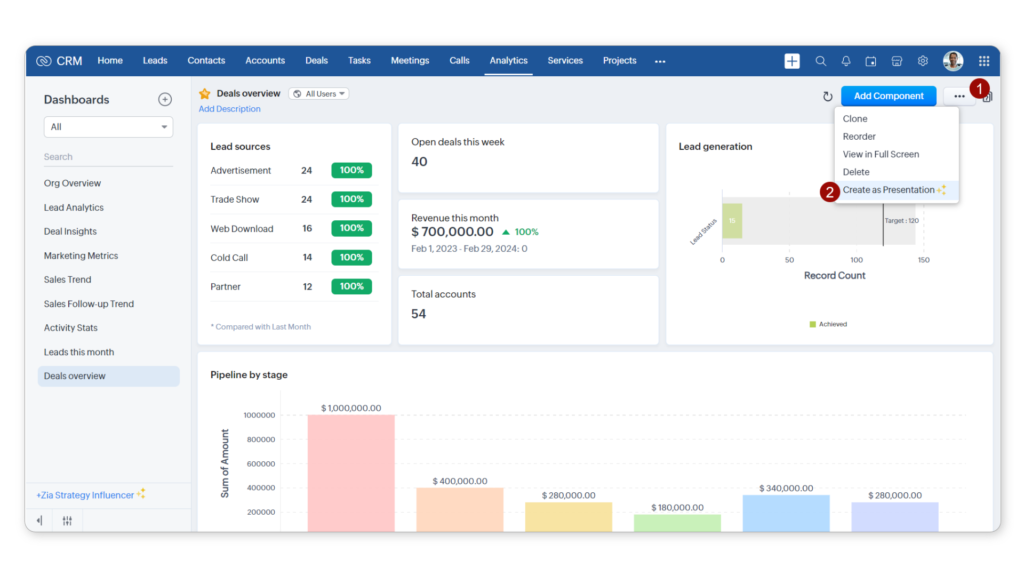Open the filter settings icon at sidebar bottom

67,520
